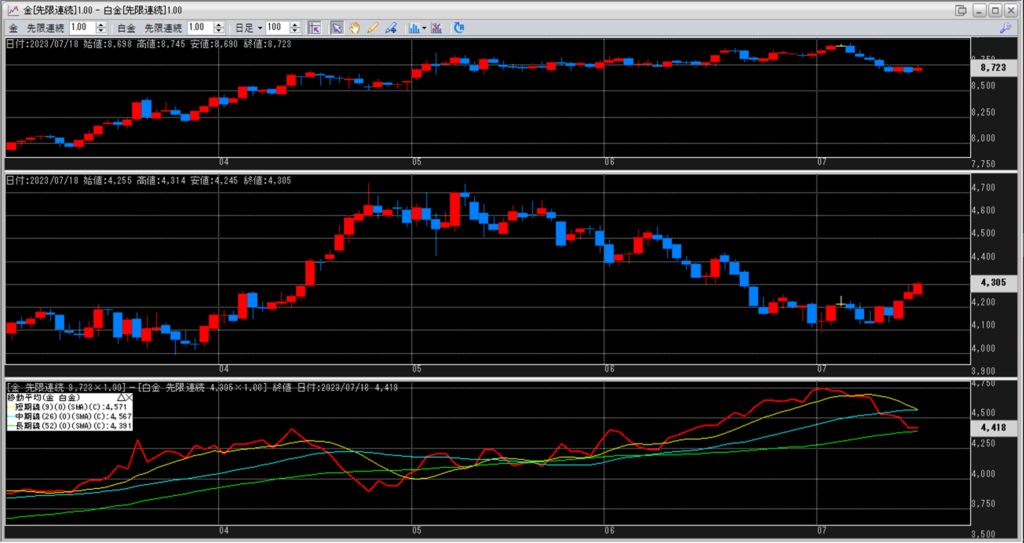This screenshot has width=1024, height=543.
Task: Open settings with the wrench icon
Action: [1006, 28]
